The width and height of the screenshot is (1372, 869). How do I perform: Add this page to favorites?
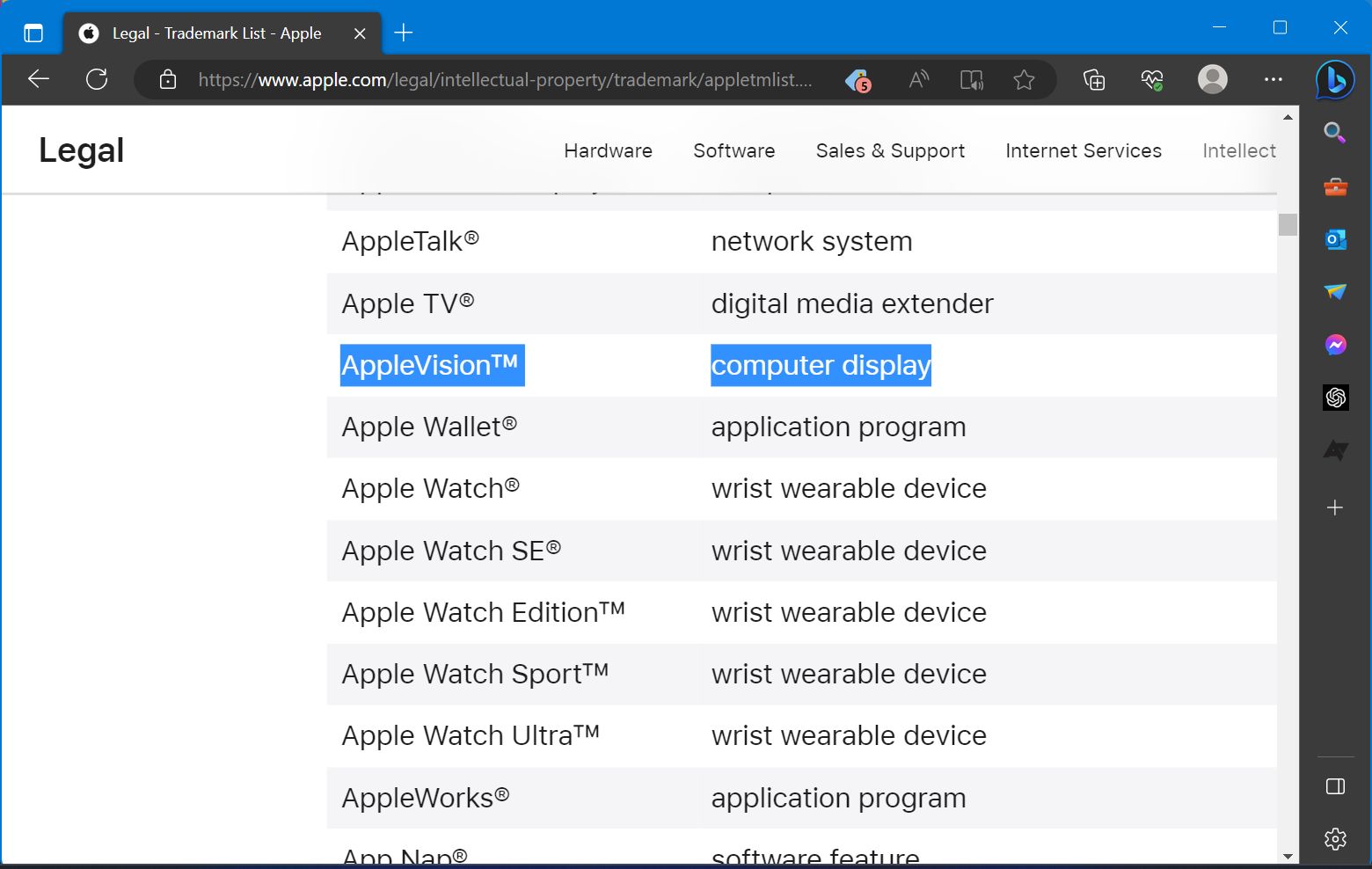(1024, 80)
